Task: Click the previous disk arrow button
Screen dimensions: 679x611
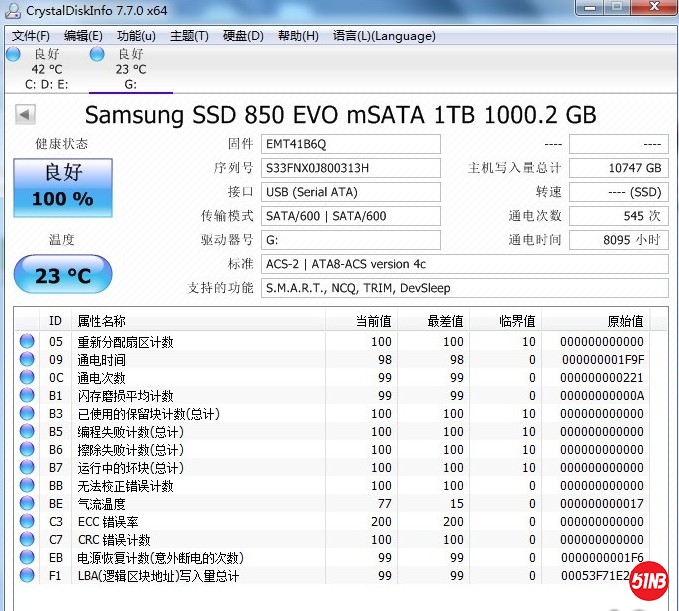Action: [26, 115]
